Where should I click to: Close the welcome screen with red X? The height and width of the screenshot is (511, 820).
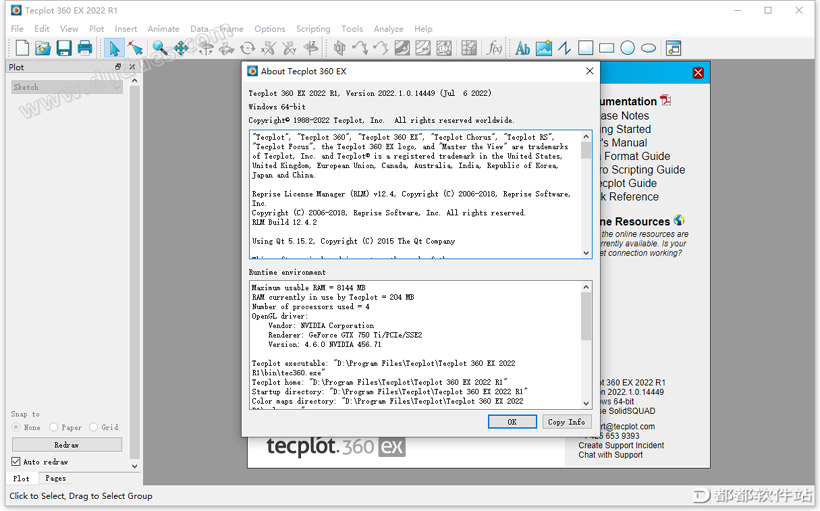point(698,73)
